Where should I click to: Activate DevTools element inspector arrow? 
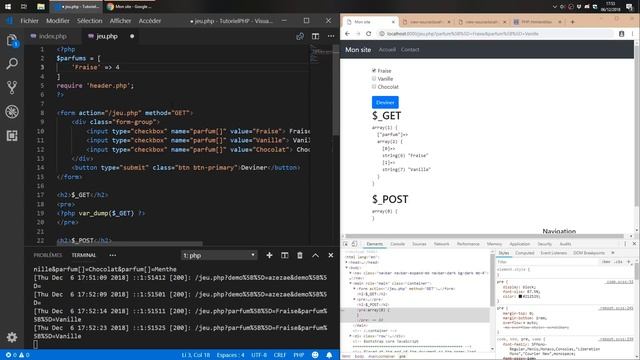tap(346, 244)
